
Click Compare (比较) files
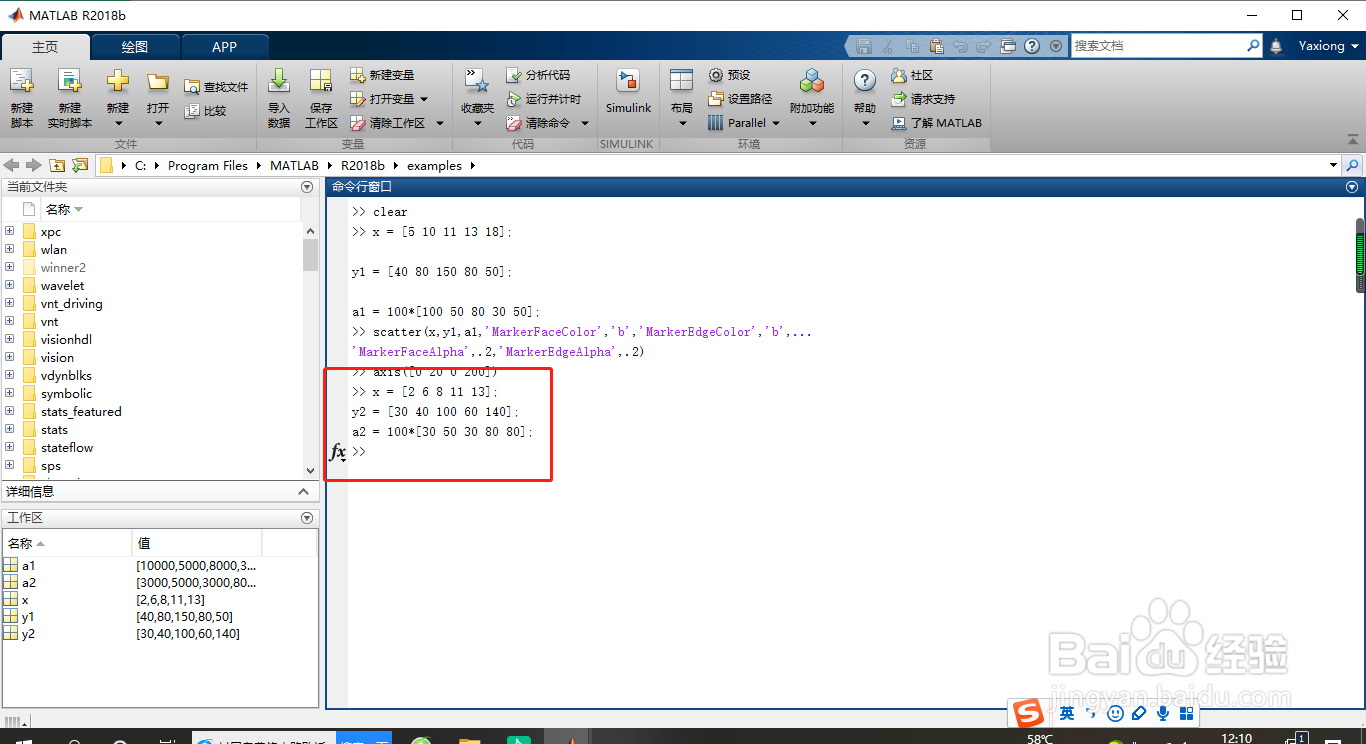(x=206, y=111)
